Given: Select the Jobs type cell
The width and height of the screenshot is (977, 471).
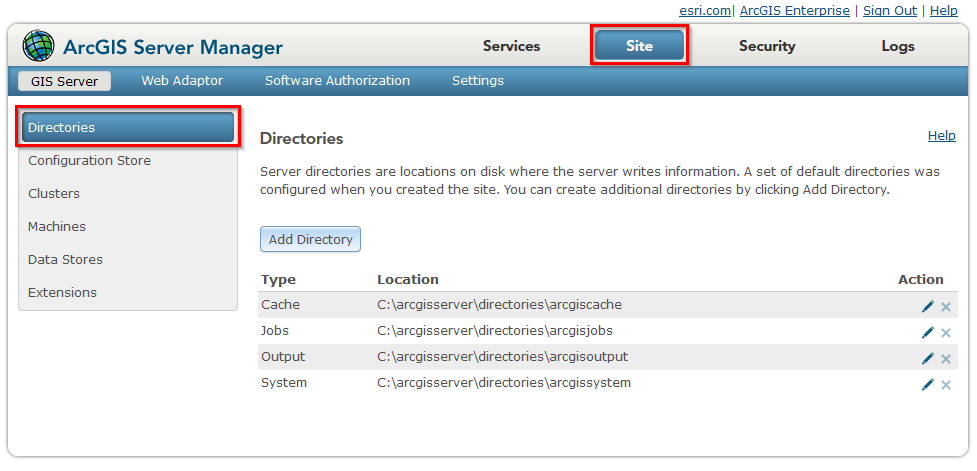Looking at the screenshot, I should click(275, 331).
